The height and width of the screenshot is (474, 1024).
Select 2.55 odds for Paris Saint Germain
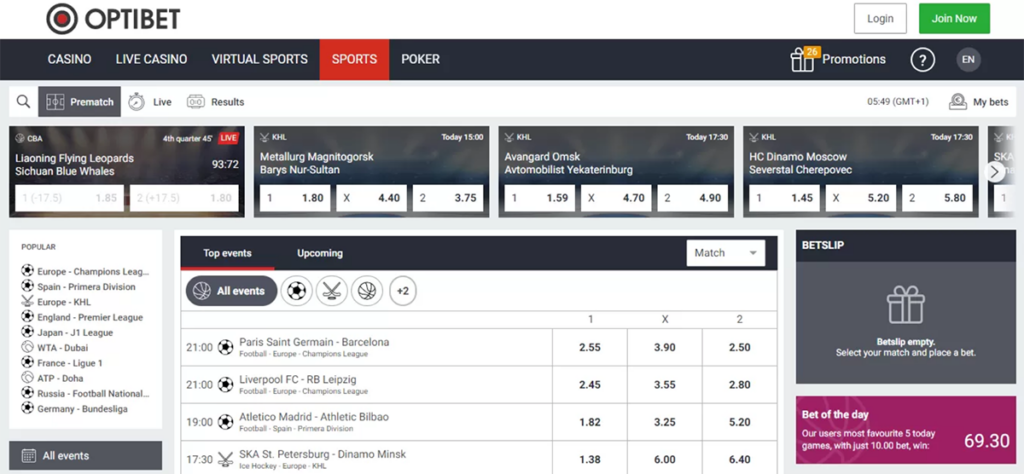click(x=590, y=347)
